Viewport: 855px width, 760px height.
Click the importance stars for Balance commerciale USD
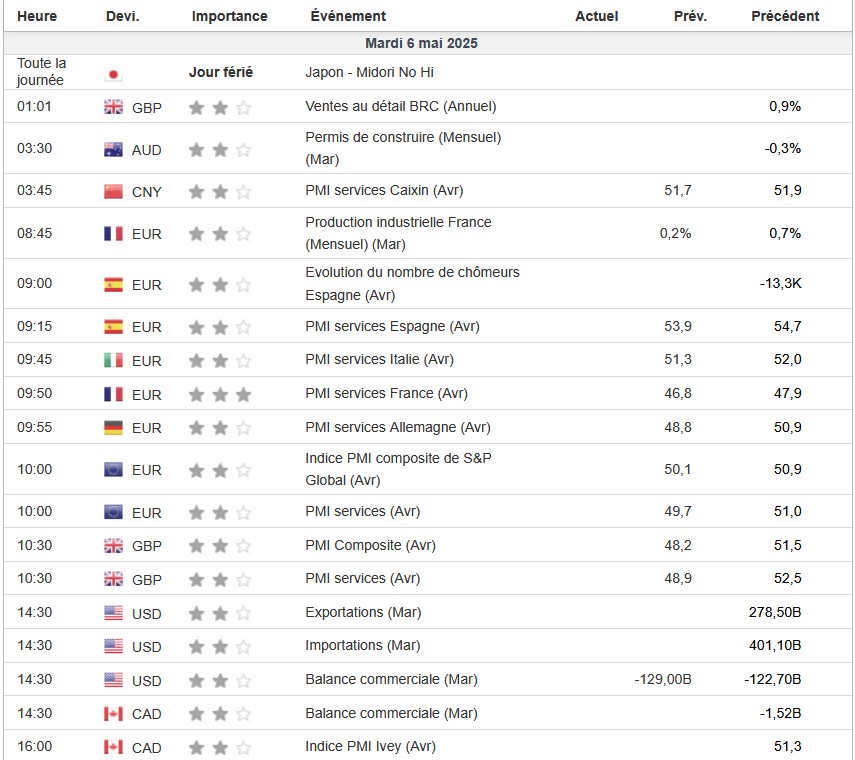pos(220,680)
